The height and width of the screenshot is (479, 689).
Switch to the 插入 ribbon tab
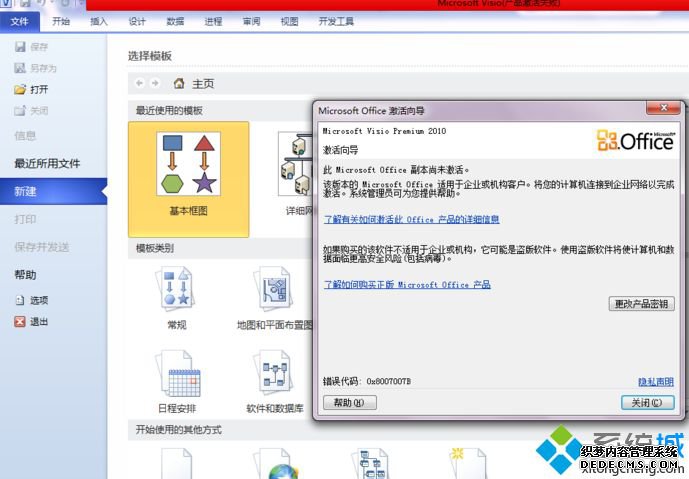click(x=98, y=21)
